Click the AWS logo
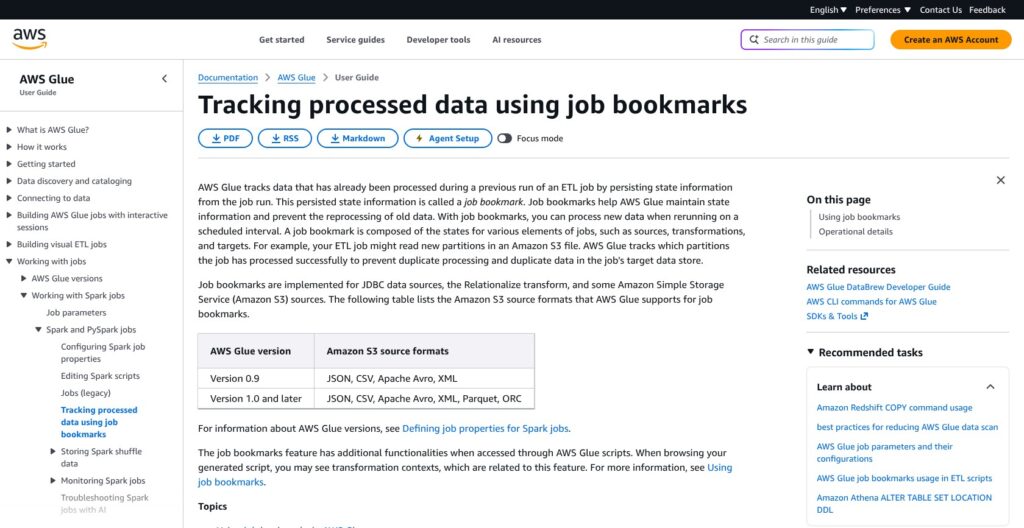 tap(29, 39)
